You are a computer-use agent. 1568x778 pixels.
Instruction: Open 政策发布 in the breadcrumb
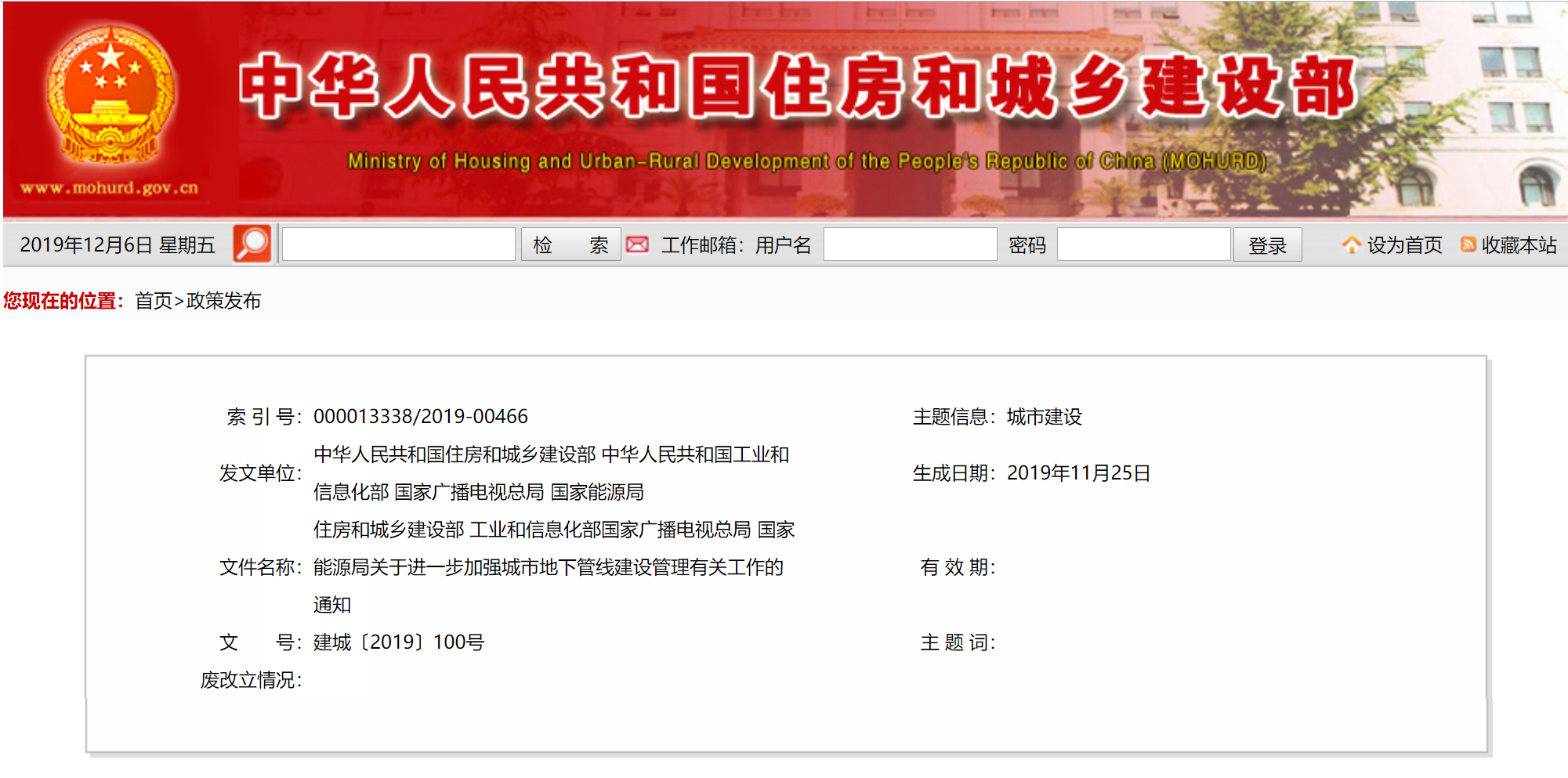[x=223, y=301]
